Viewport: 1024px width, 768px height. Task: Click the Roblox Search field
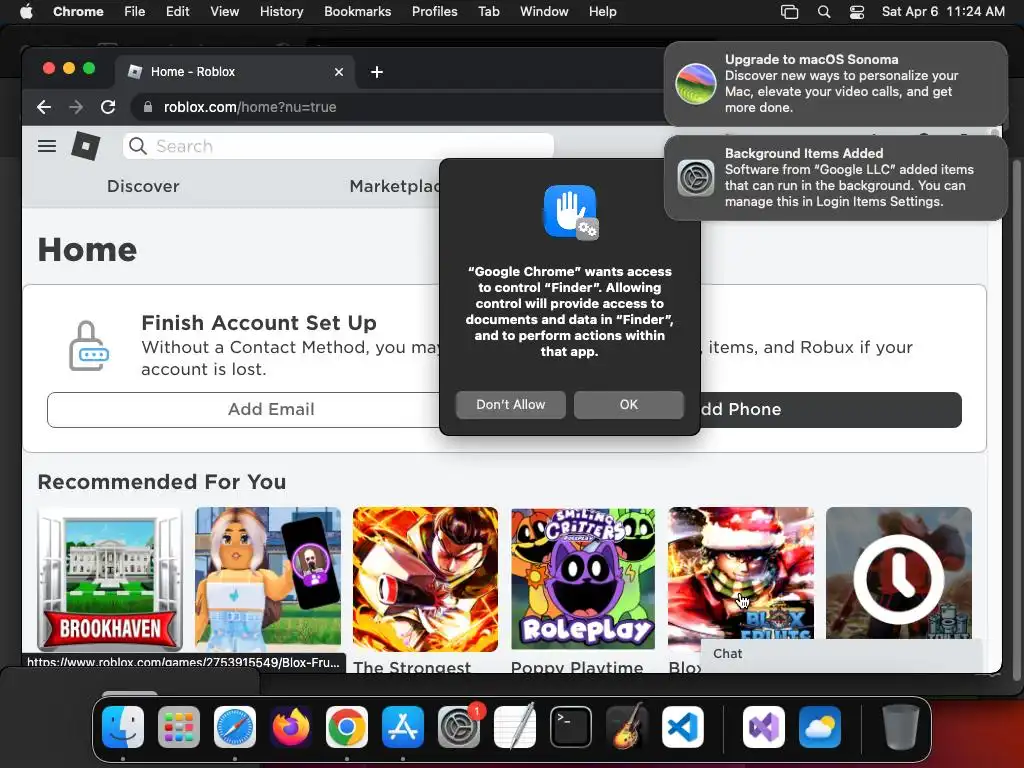338,146
